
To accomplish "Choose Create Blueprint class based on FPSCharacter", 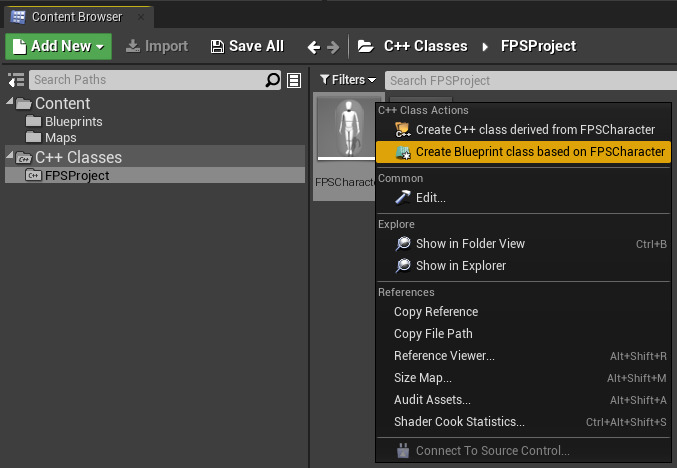I will click(x=523, y=152).
